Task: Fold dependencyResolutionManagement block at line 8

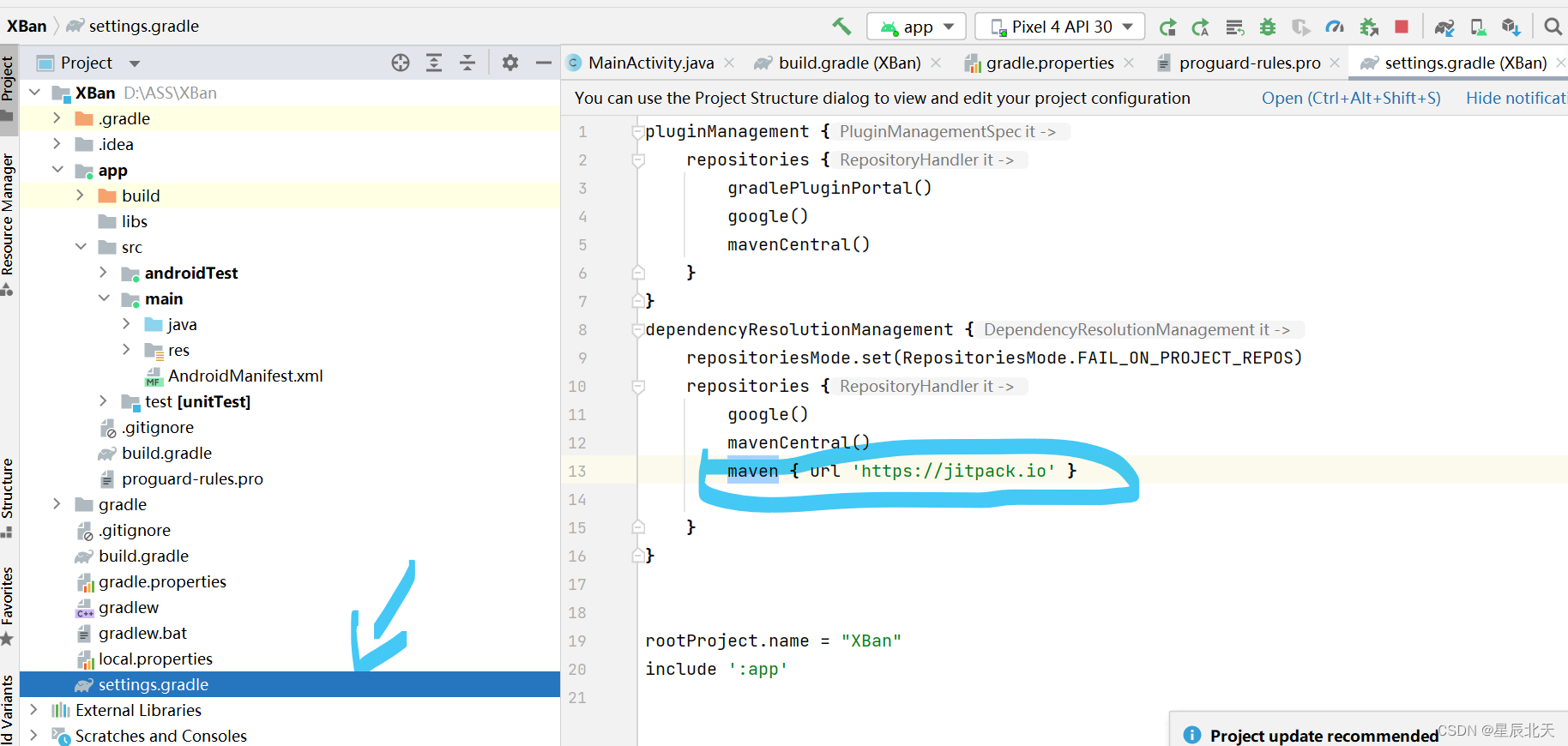Action: (638, 330)
